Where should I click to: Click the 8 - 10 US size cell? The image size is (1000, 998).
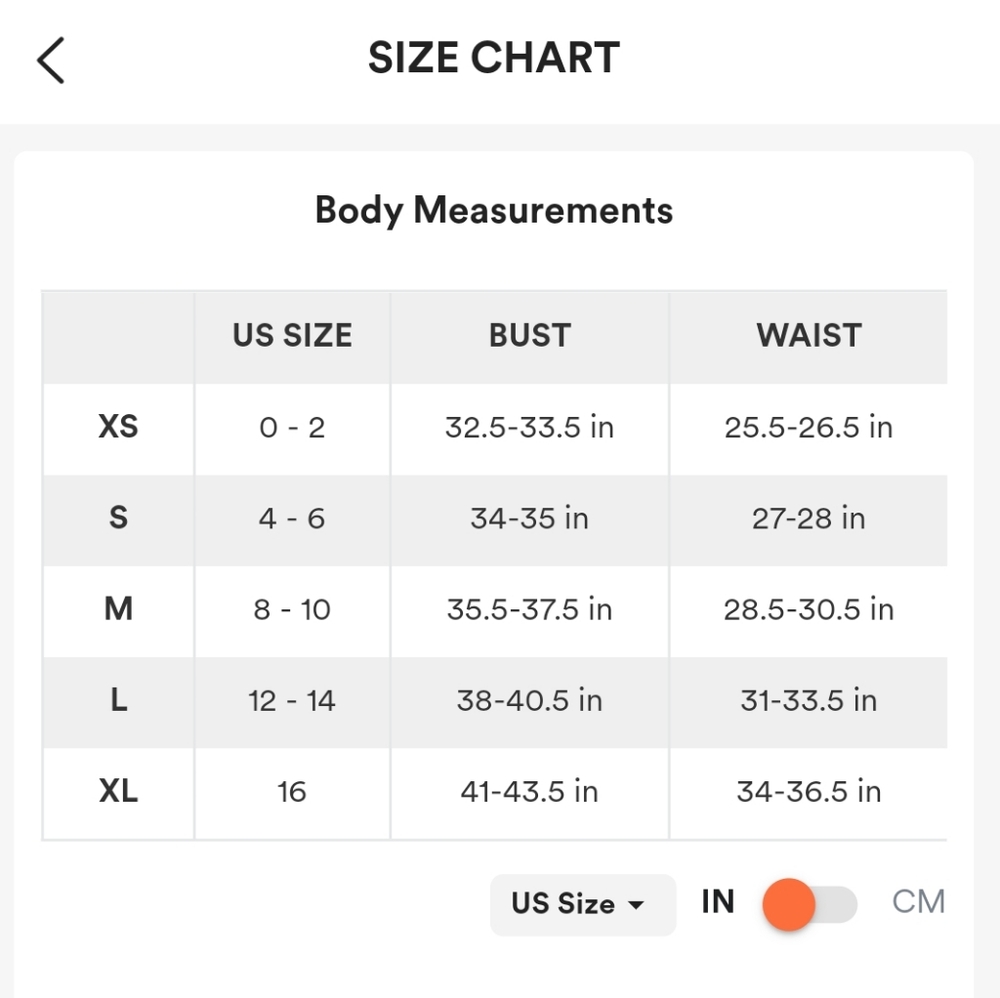coord(292,610)
